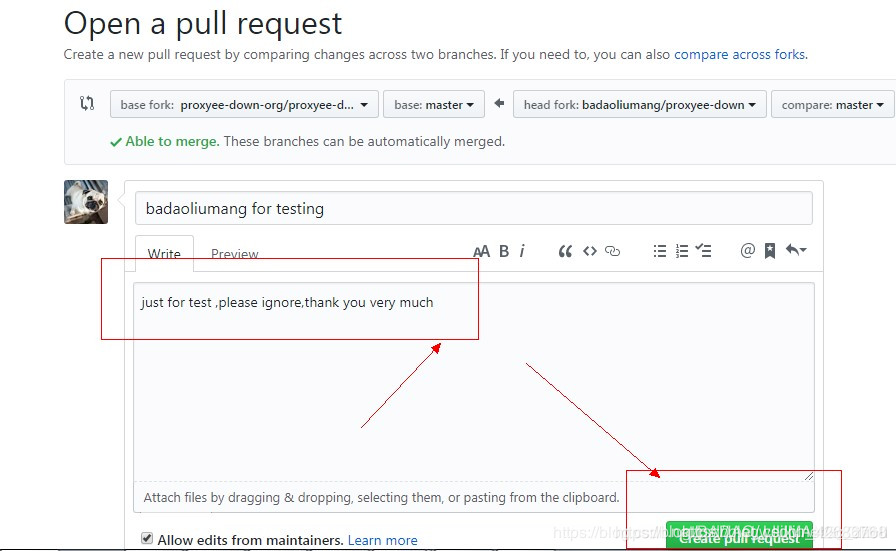Viewport: 896px width, 551px height.
Task: Follow the compare across forks link
Action: [x=741, y=55]
